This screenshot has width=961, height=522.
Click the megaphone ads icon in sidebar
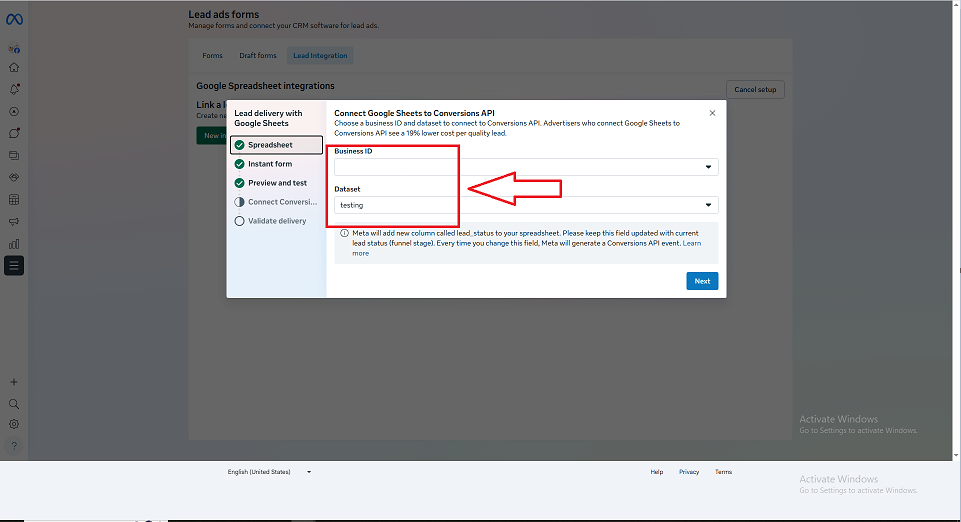(x=14, y=221)
